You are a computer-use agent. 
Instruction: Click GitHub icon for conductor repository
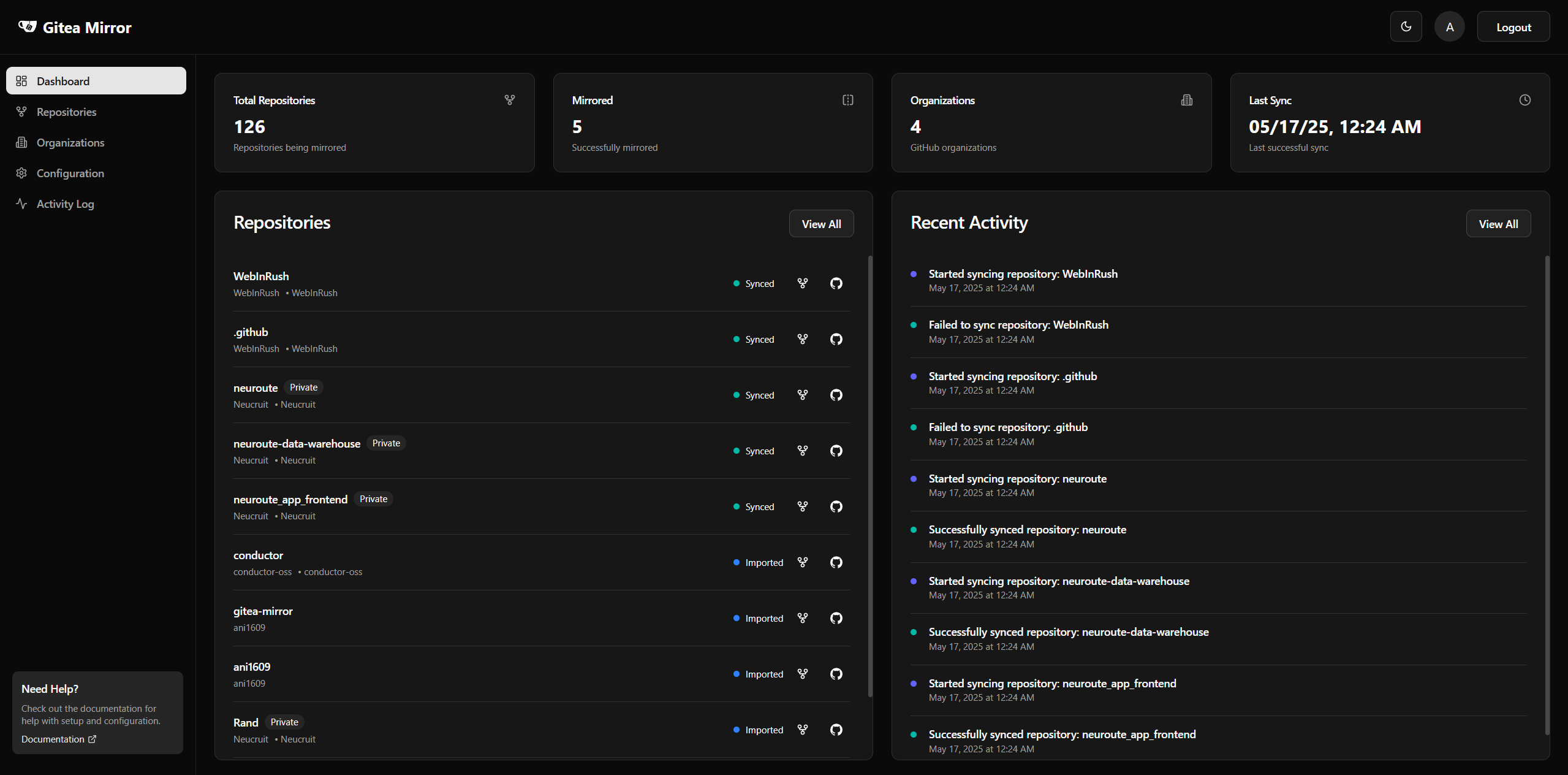pyautogui.click(x=836, y=562)
